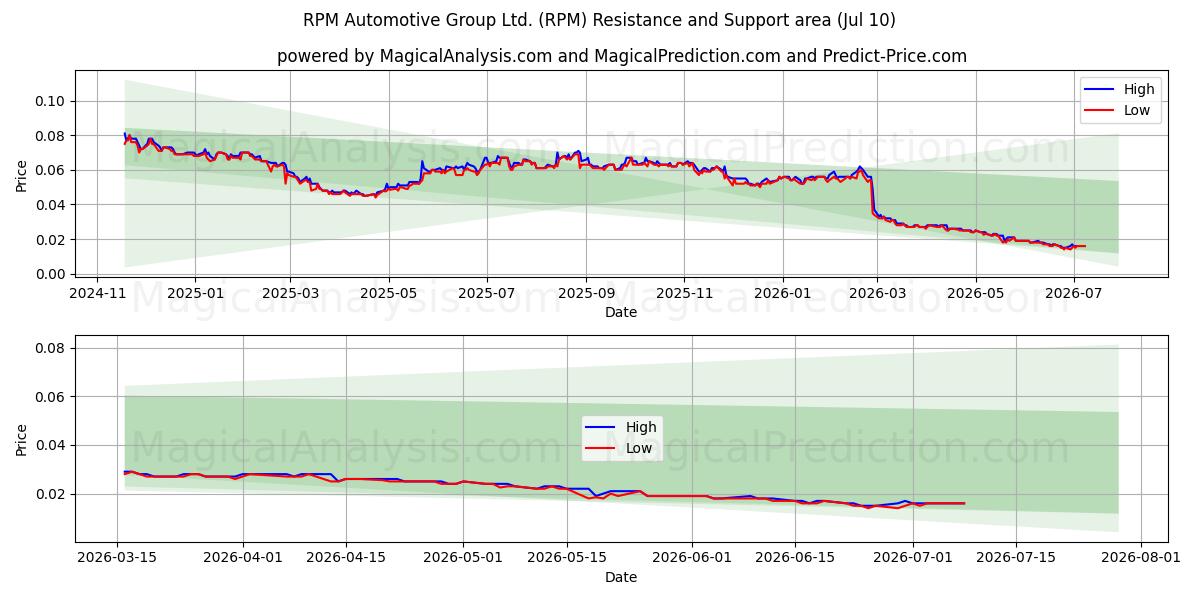The width and height of the screenshot is (1200, 600).
Task: Click the '0.02' price tick on bottom chart
Action: pos(51,494)
